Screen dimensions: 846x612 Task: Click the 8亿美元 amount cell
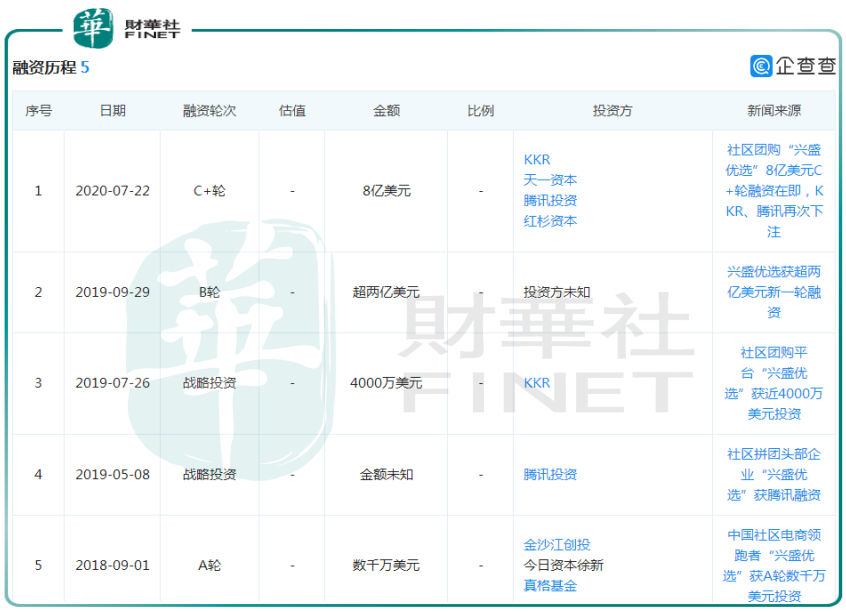coord(386,191)
